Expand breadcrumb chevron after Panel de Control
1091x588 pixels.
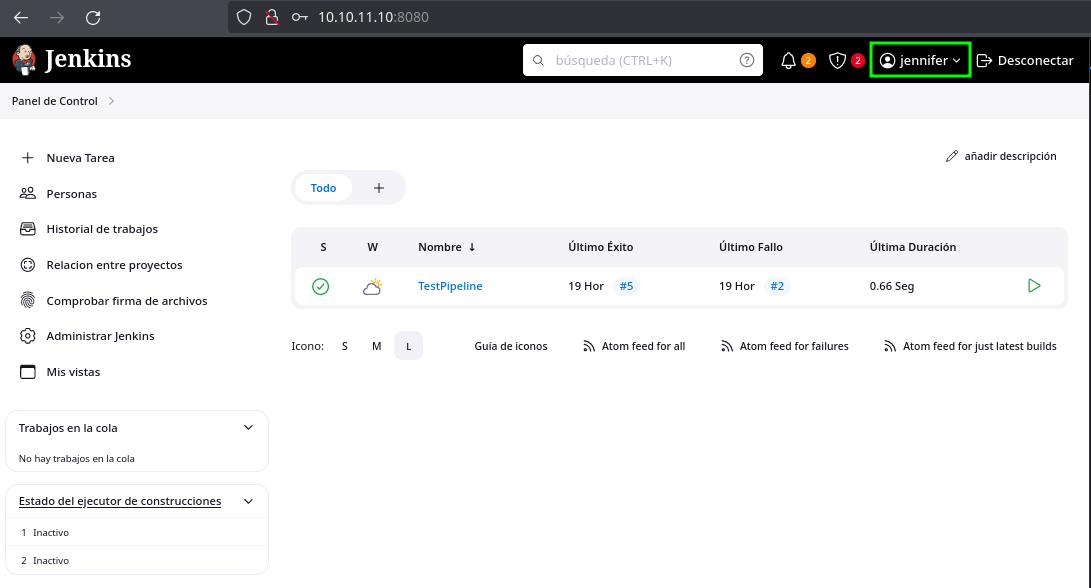(x=111, y=101)
